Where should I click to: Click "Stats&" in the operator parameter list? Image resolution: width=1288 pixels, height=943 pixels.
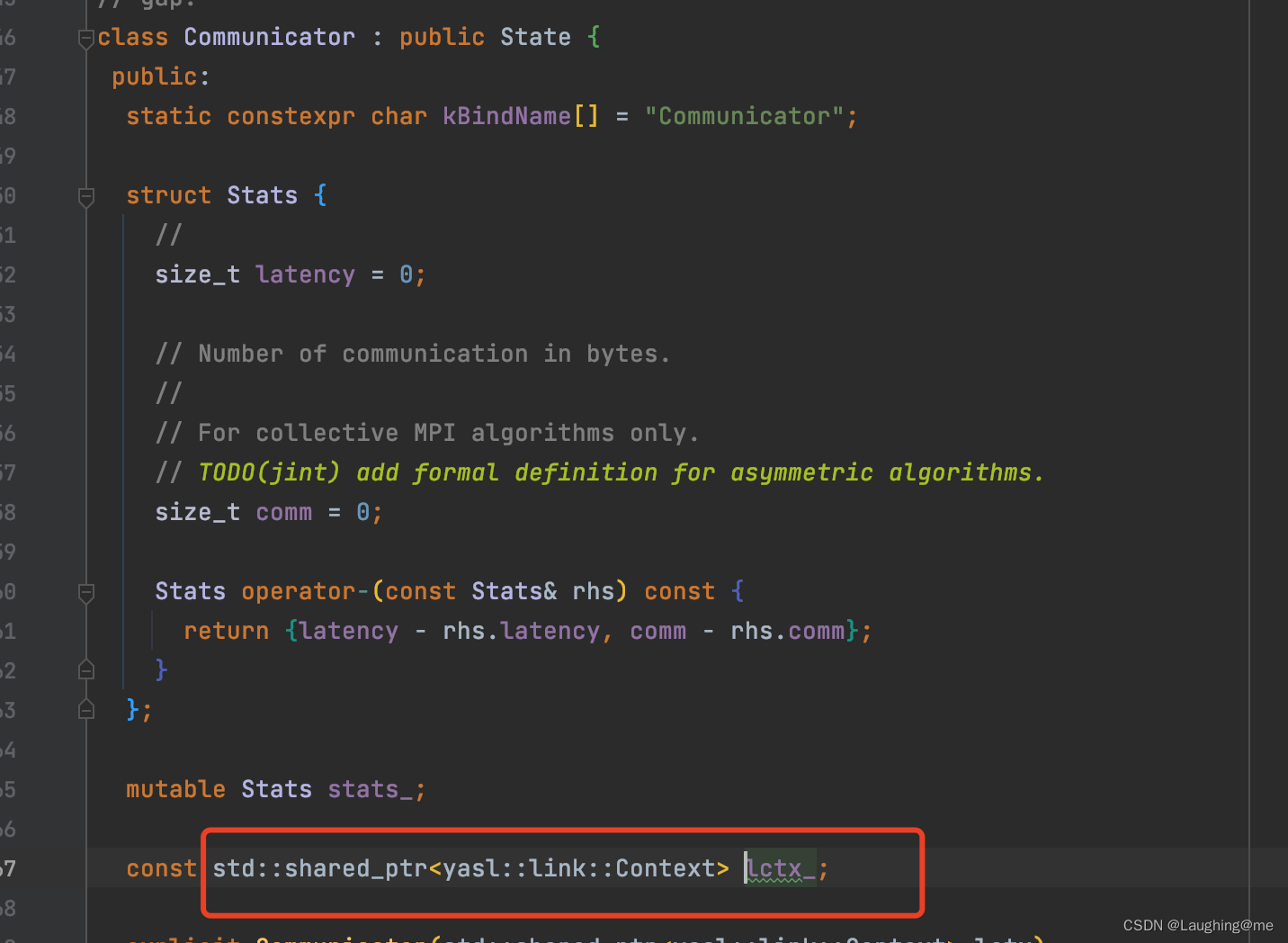pyautogui.click(x=514, y=591)
